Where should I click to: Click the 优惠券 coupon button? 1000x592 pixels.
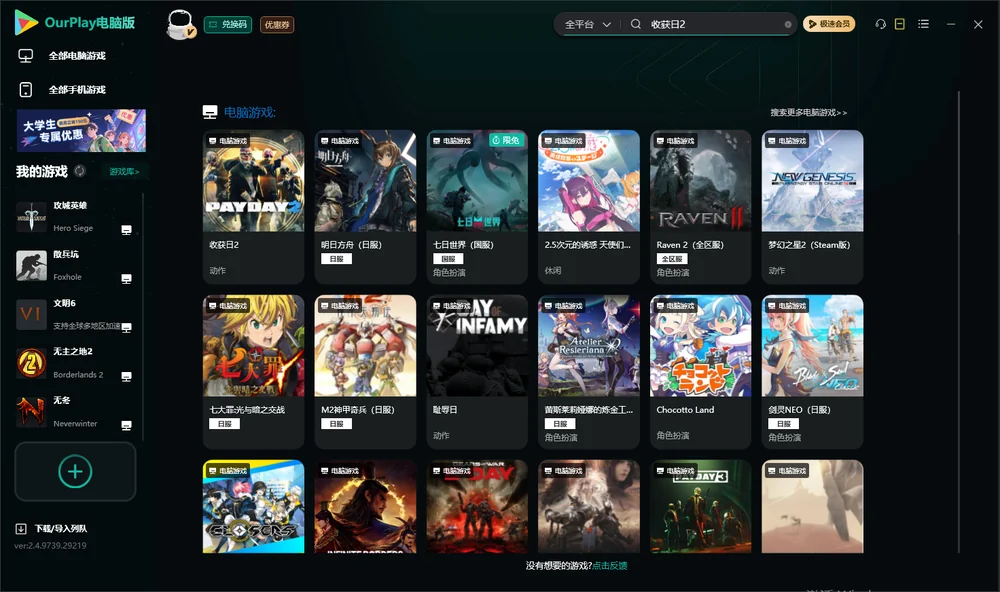pos(277,25)
